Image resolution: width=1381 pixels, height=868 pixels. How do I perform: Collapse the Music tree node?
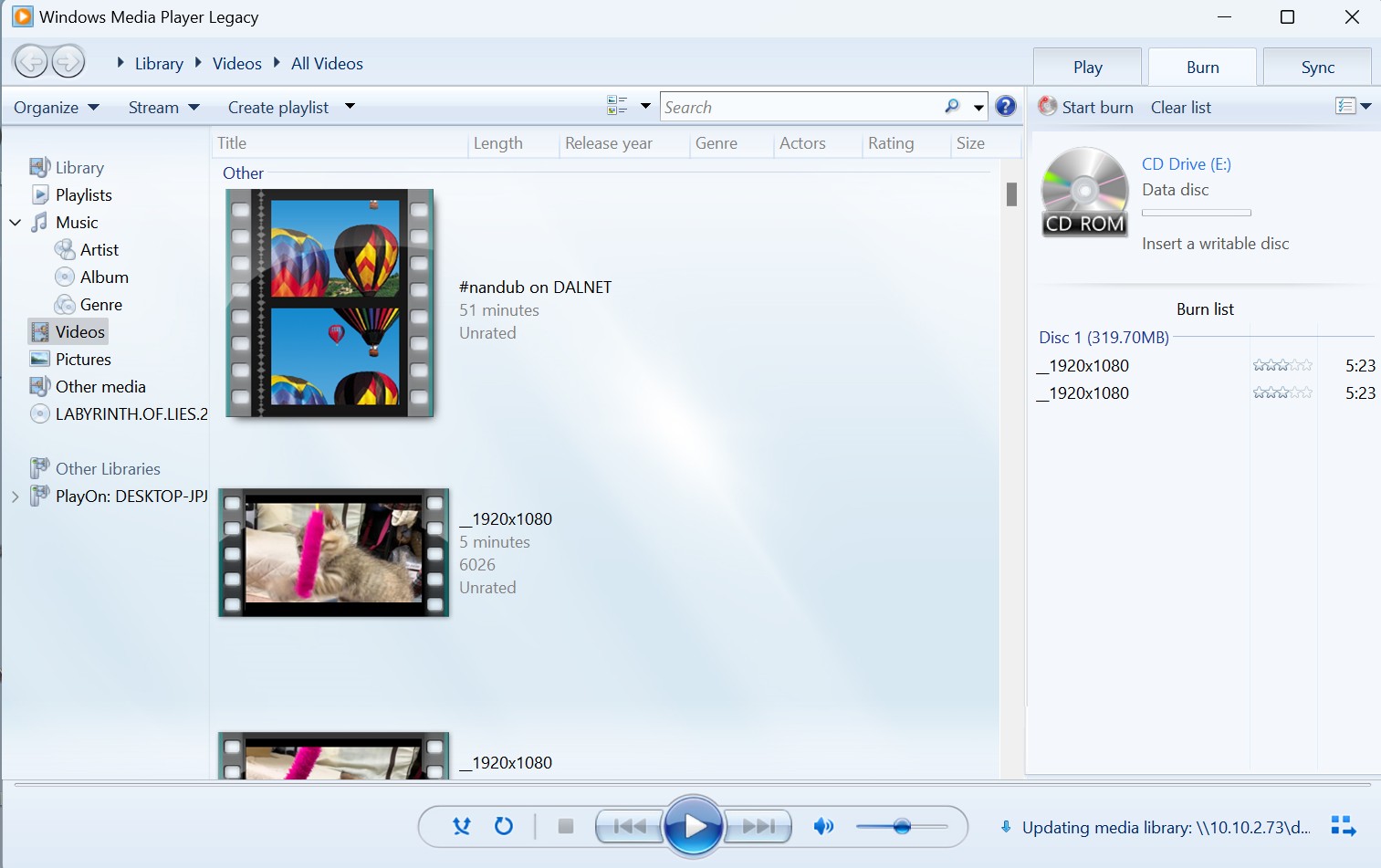(x=15, y=222)
